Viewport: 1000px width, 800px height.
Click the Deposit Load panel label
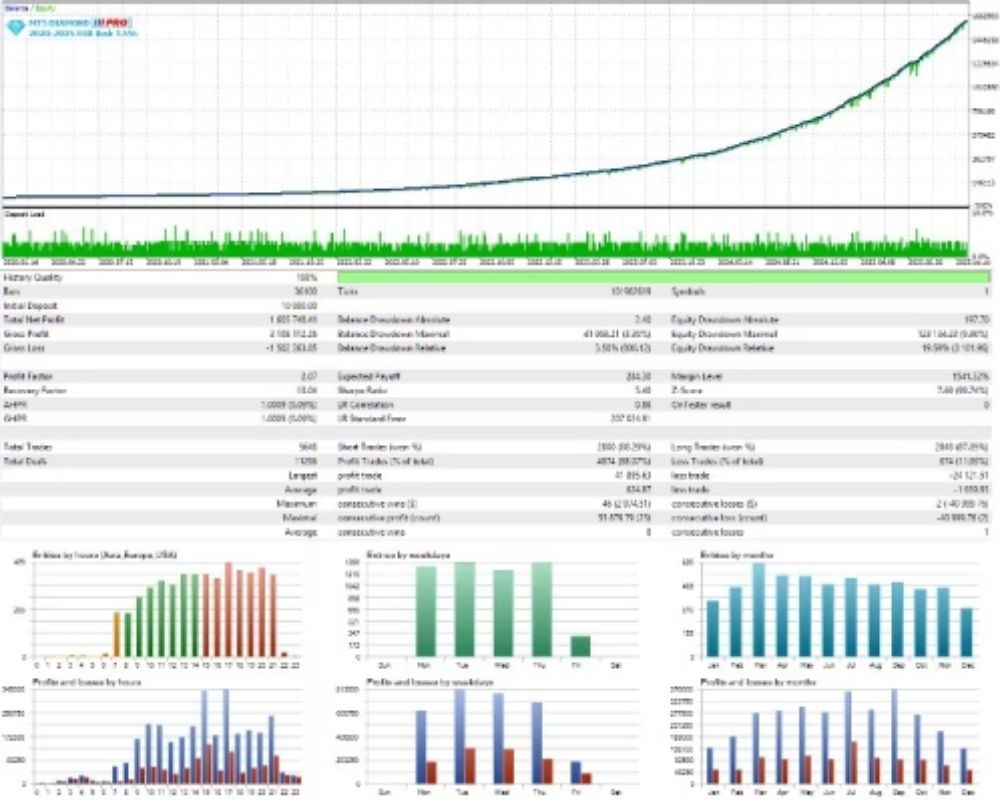[x=23, y=214]
